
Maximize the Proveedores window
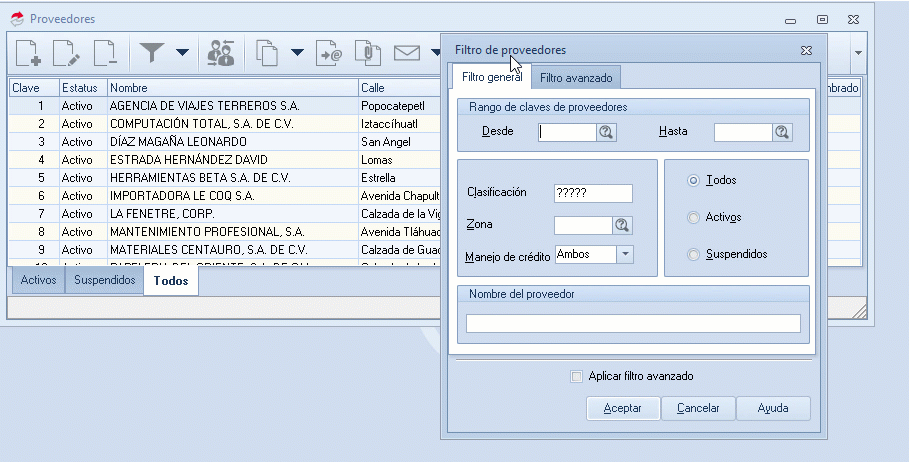822,20
